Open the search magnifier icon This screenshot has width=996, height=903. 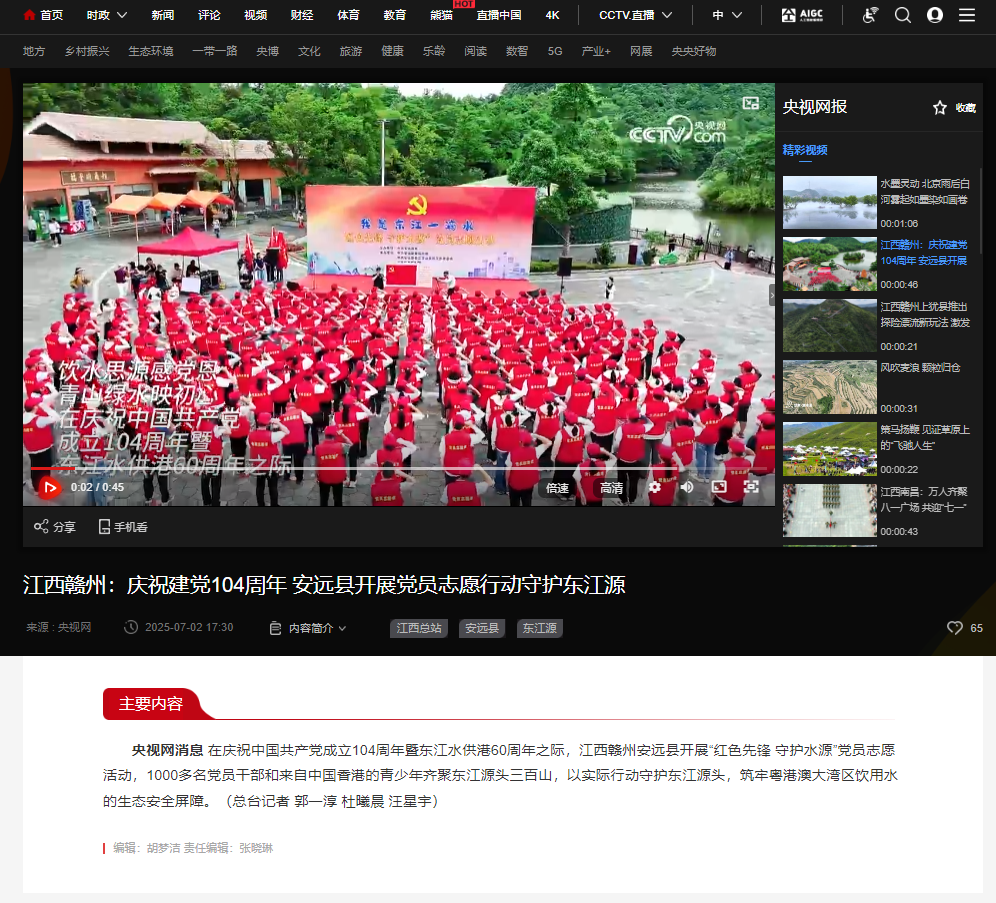pyautogui.click(x=903, y=15)
